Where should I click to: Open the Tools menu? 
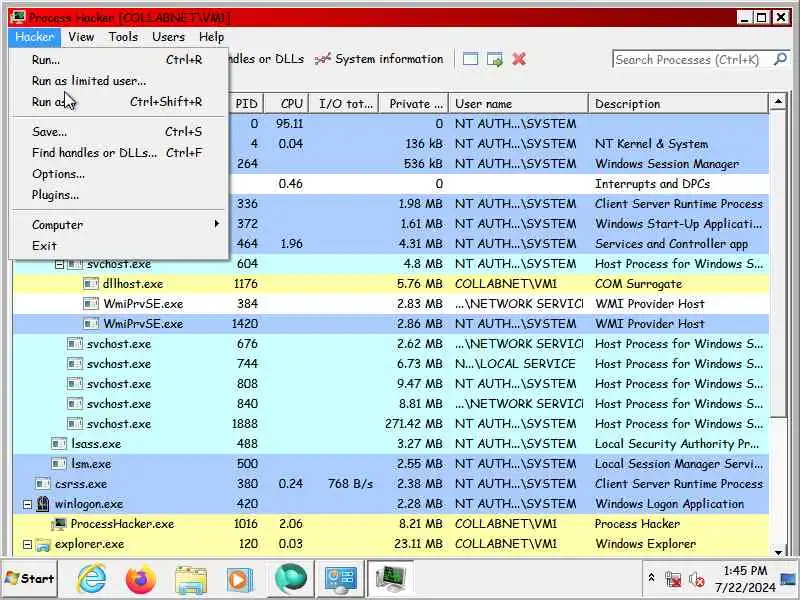click(x=123, y=37)
